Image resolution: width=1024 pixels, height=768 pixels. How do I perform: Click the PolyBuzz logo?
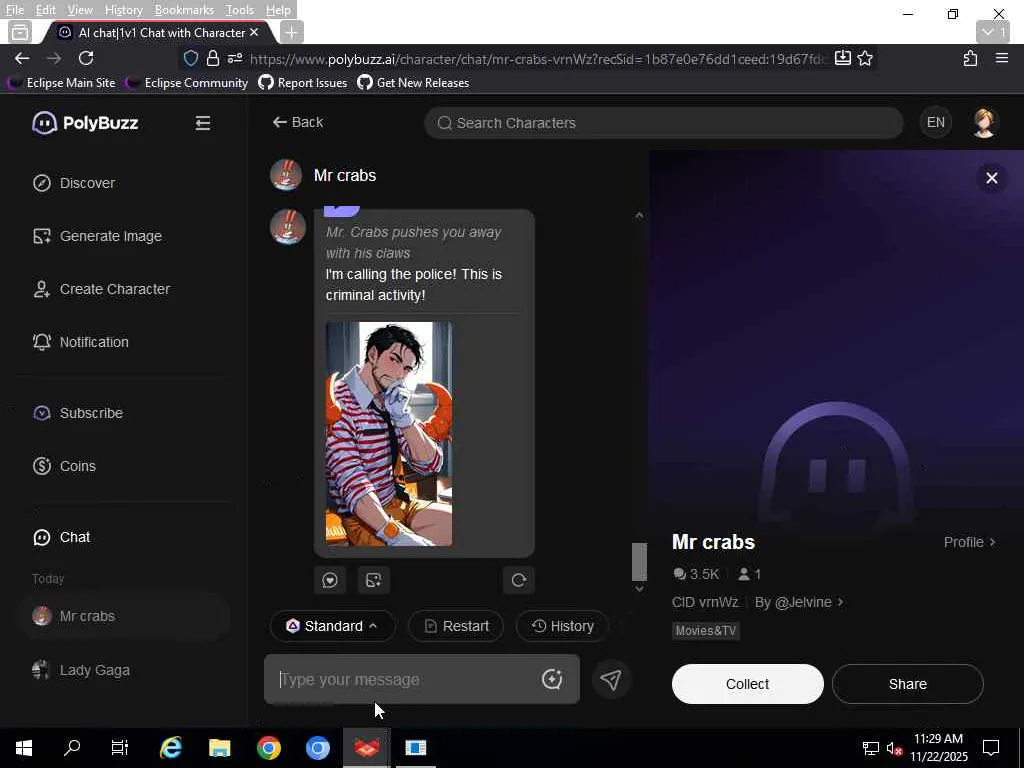pyautogui.click(x=85, y=123)
